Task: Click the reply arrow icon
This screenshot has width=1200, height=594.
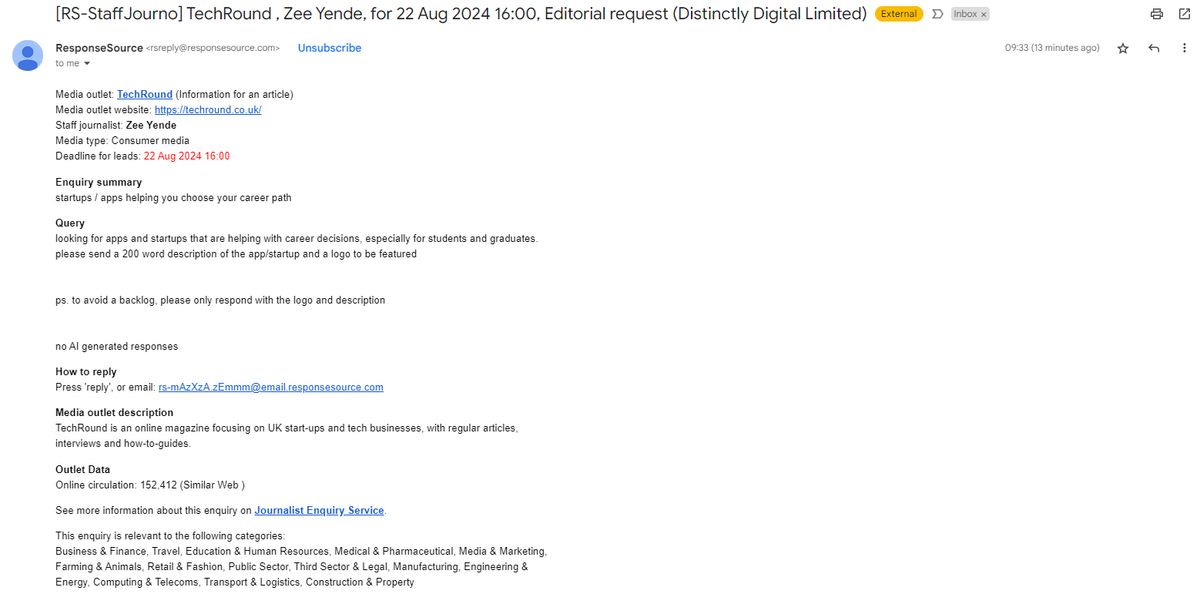Action: (x=1154, y=48)
